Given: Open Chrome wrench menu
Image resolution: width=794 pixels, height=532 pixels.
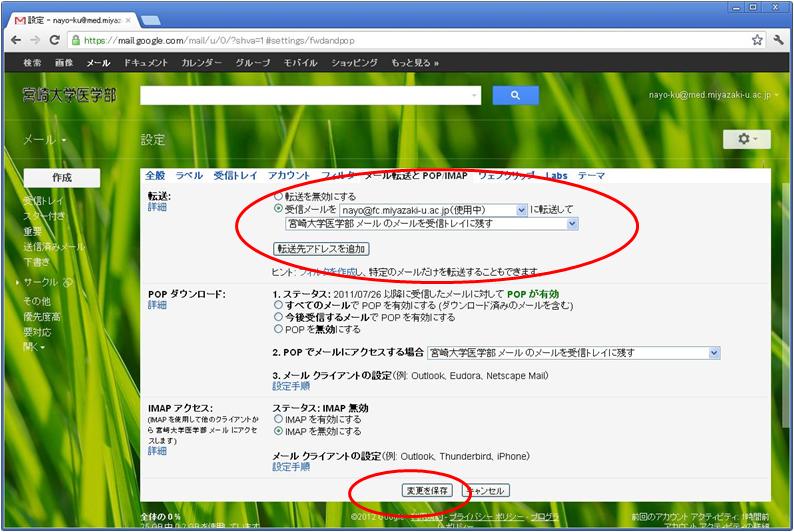Looking at the screenshot, I should (778, 41).
